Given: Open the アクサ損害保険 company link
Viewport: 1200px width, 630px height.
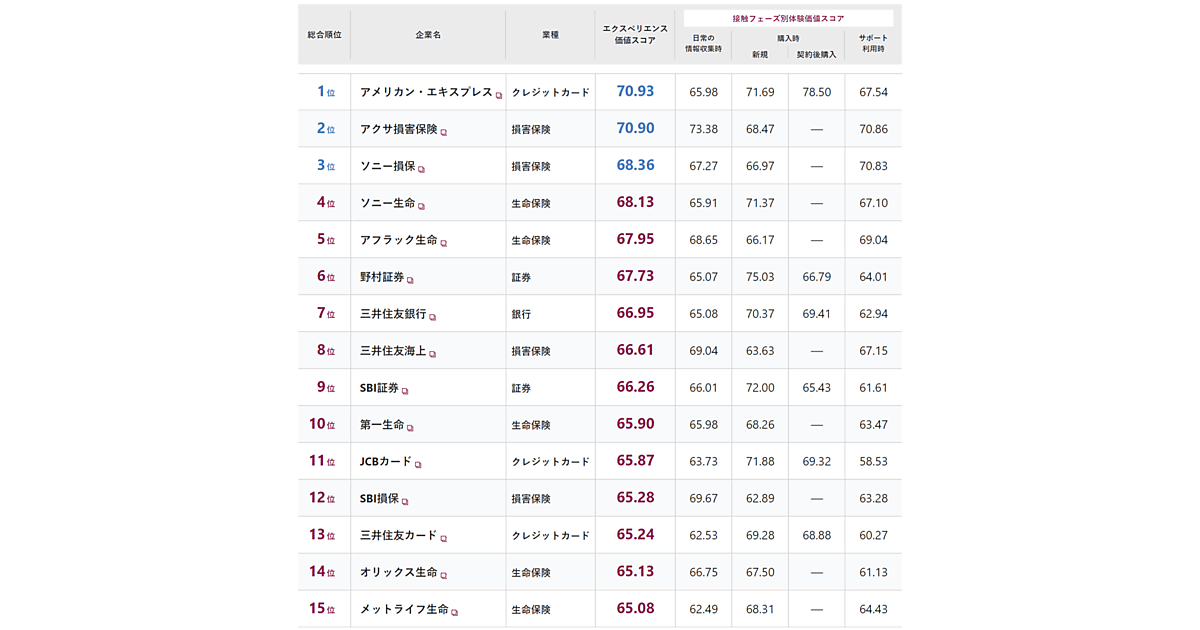Looking at the screenshot, I should [399, 128].
